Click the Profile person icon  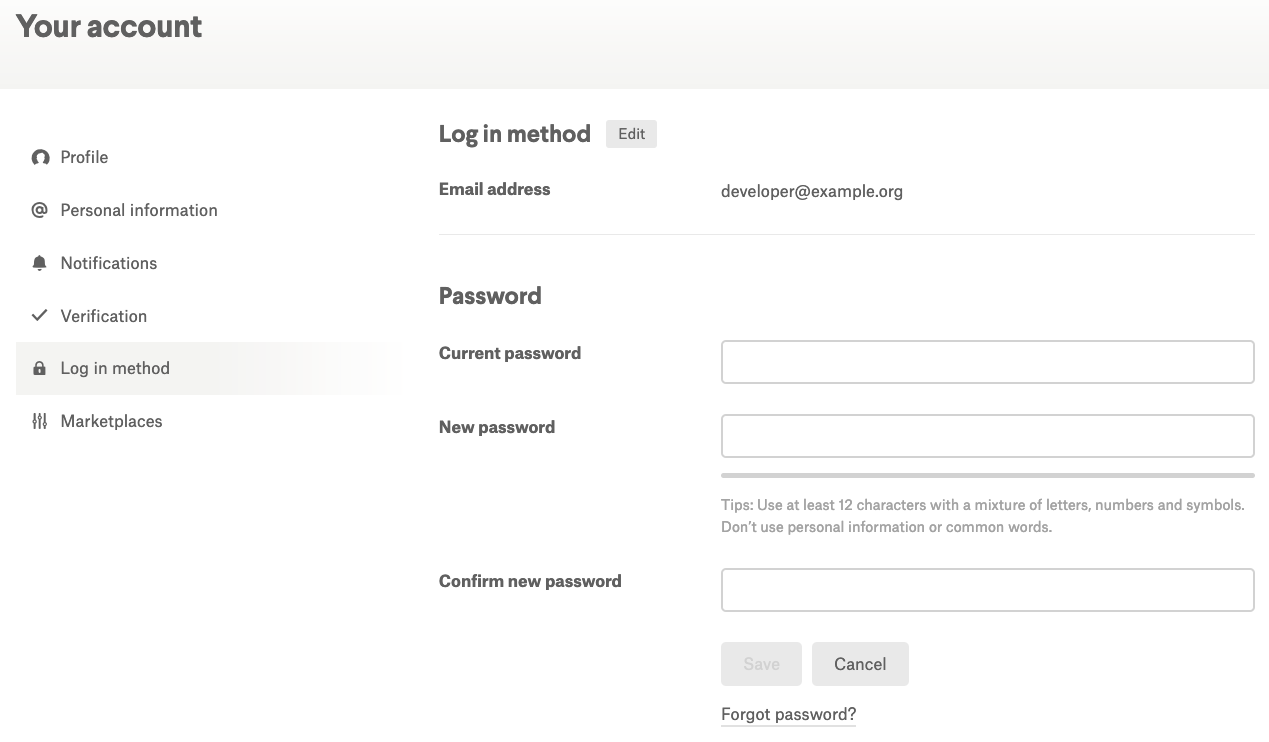click(40, 158)
